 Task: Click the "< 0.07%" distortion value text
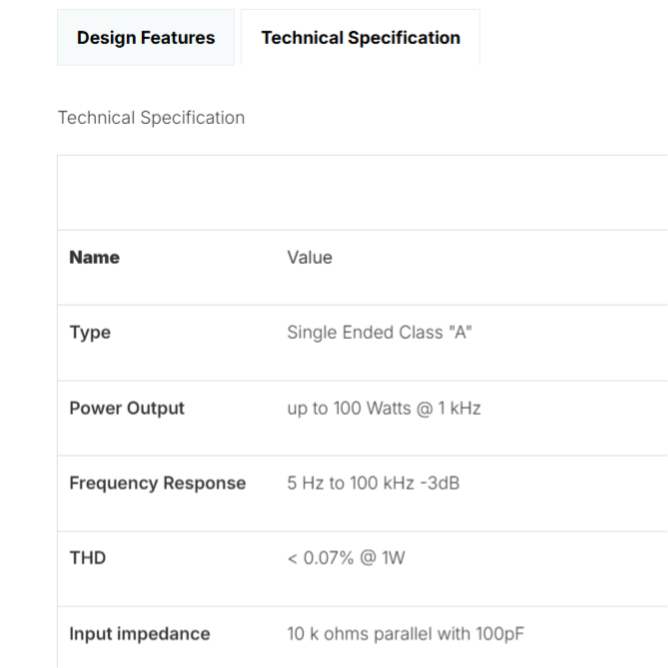click(x=321, y=558)
